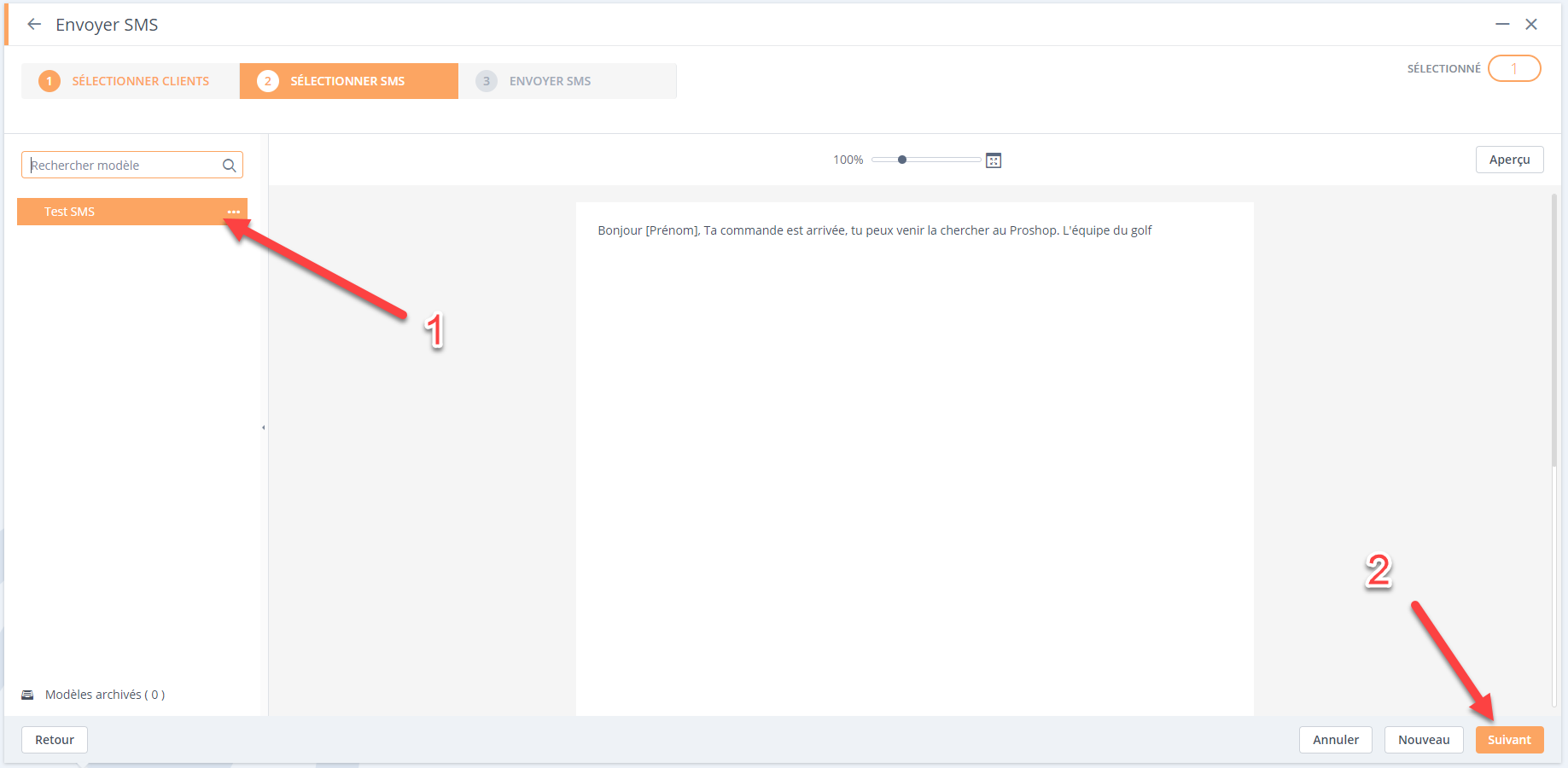
Task: Open step 3 Envoyer SMS tab
Action: [568, 81]
